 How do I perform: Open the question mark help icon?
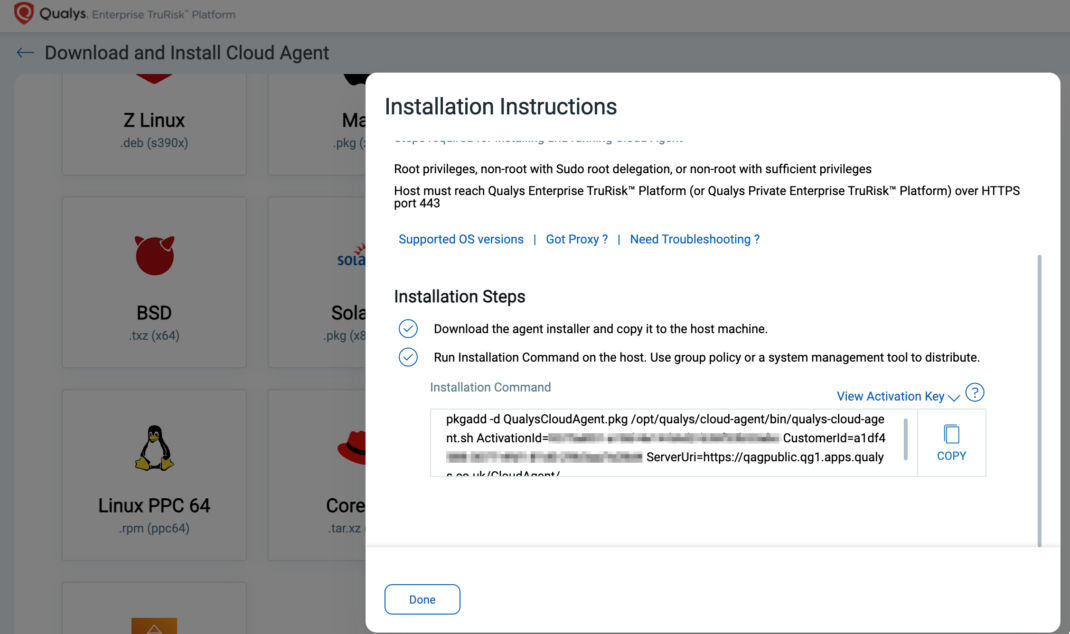tap(975, 393)
